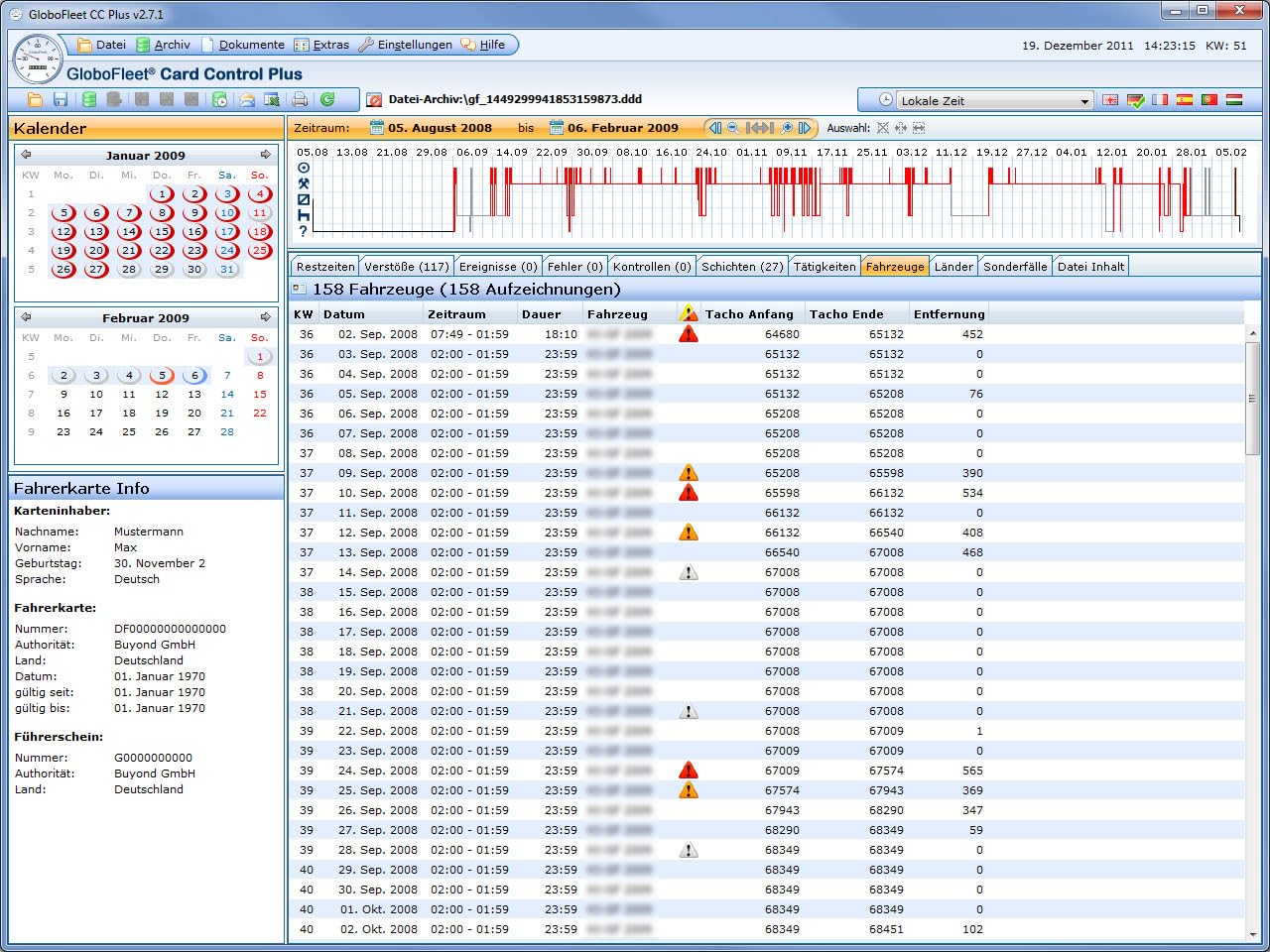
Task: Open the database-with-clock toolbar icon
Action: pyautogui.click(x=220, y=99)
